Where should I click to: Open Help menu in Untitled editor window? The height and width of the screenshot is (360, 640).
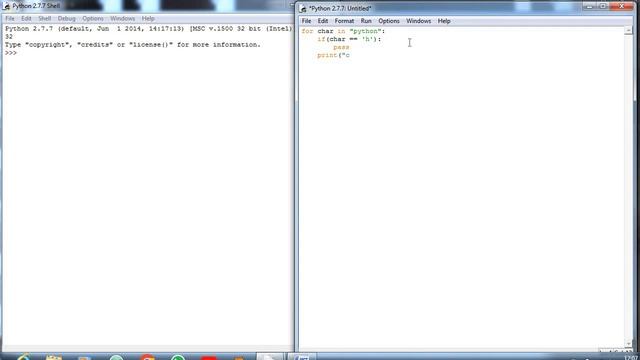(x=444, y=21)
